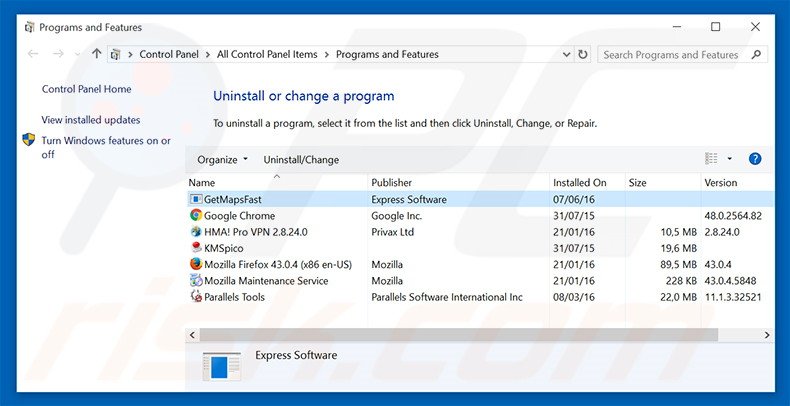Screen dimensions: 790x406
Task: Click the Express Software details pane thumbnail
Action: click(221, 366)
